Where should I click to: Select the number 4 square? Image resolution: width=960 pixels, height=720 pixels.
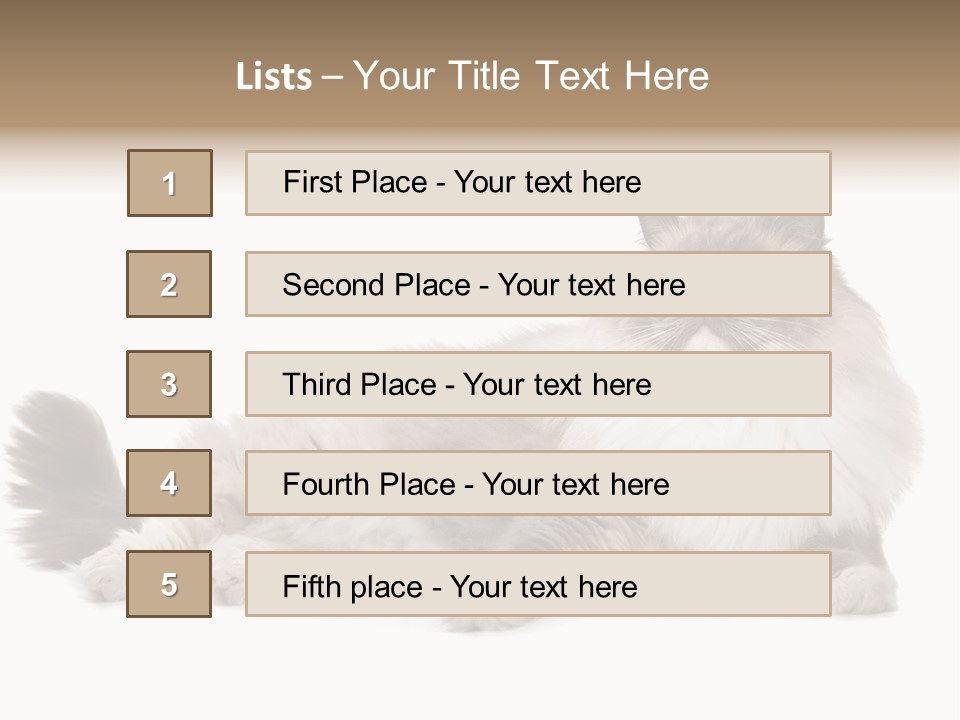pyautogui.click(x=169, y=483)
